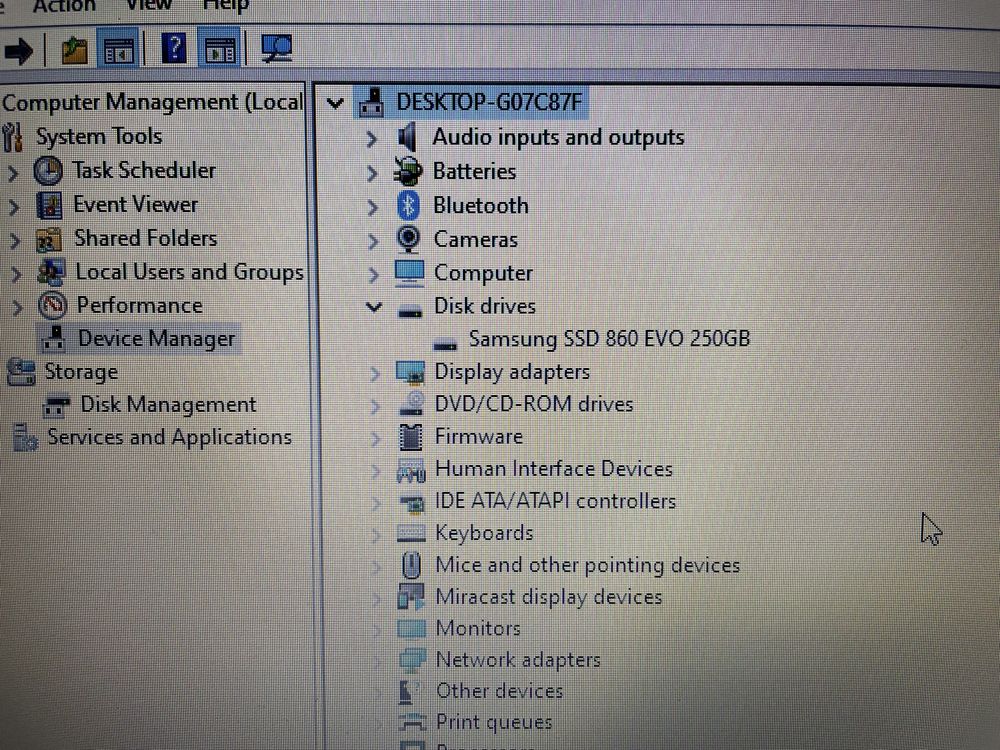Expand the Display adapters category

click(375, 374)
